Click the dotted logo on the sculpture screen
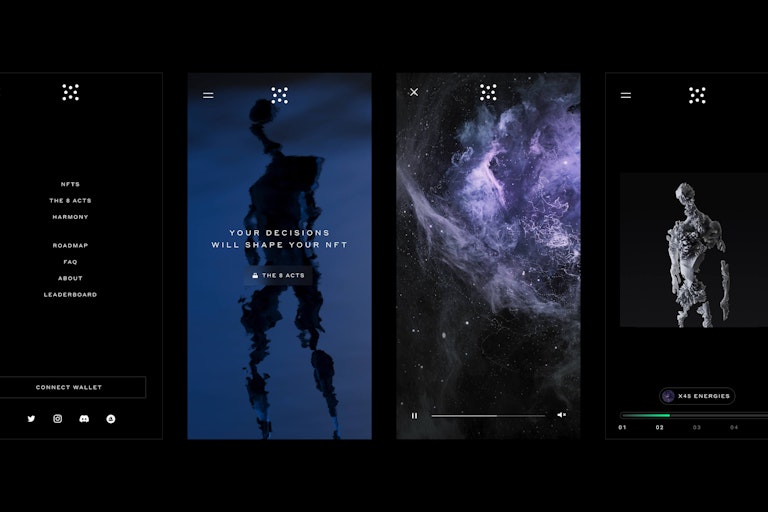The image size is (768, 512). click(697, 95)
